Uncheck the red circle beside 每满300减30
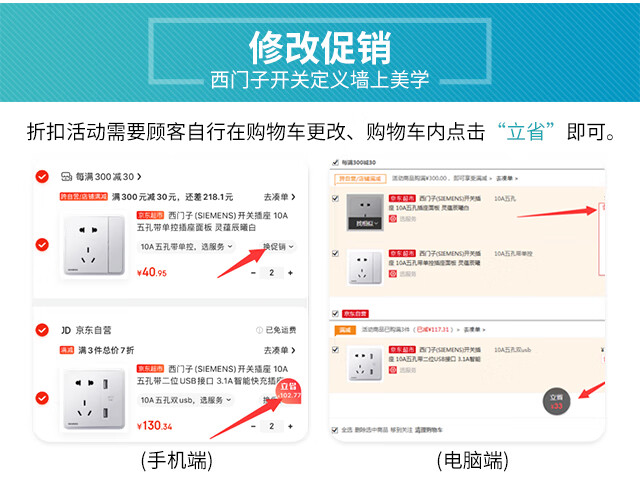640x502 pixels. click(42, 176)
